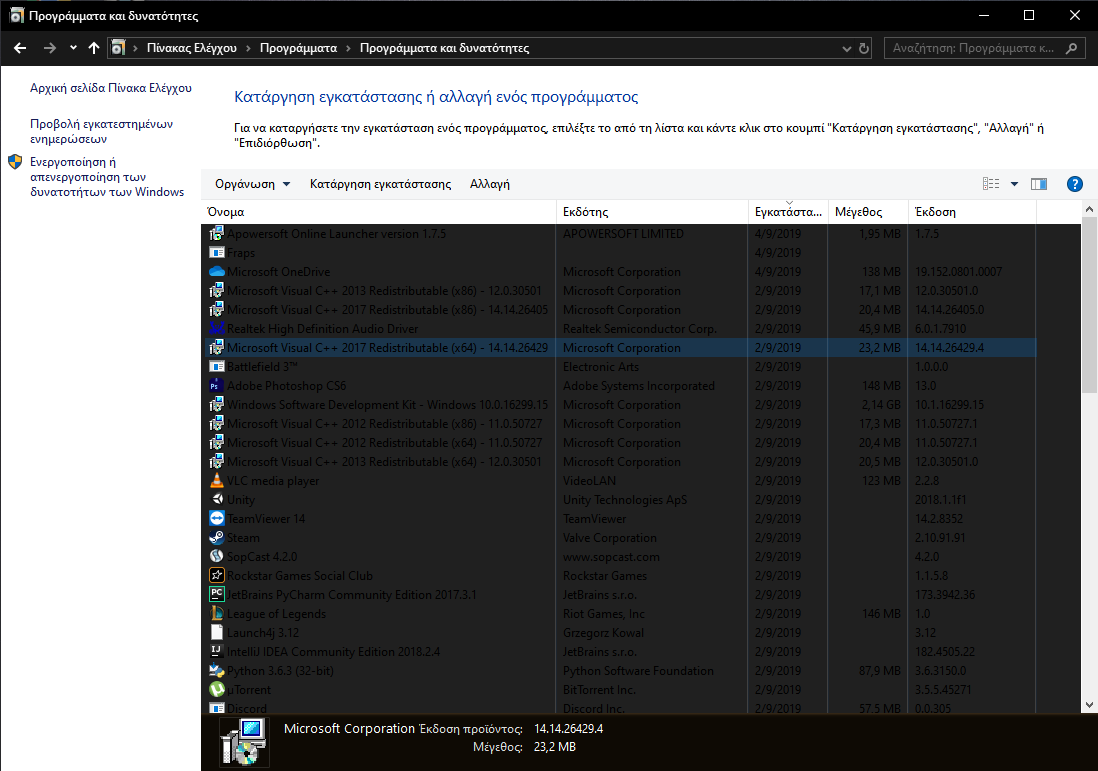This screenshot has height=771, width=1098.
Task: Click the Steam program icon
Action: [216, 537]
